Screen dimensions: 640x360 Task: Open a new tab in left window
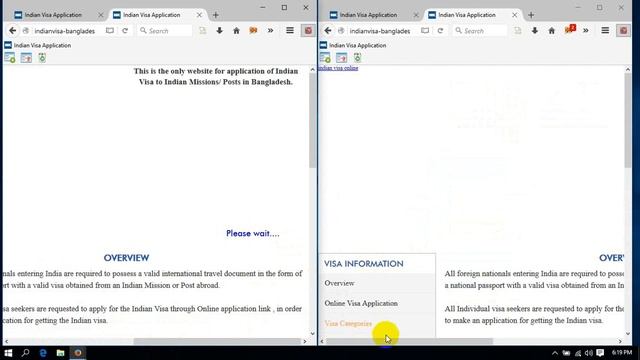[x=216, y=15]
